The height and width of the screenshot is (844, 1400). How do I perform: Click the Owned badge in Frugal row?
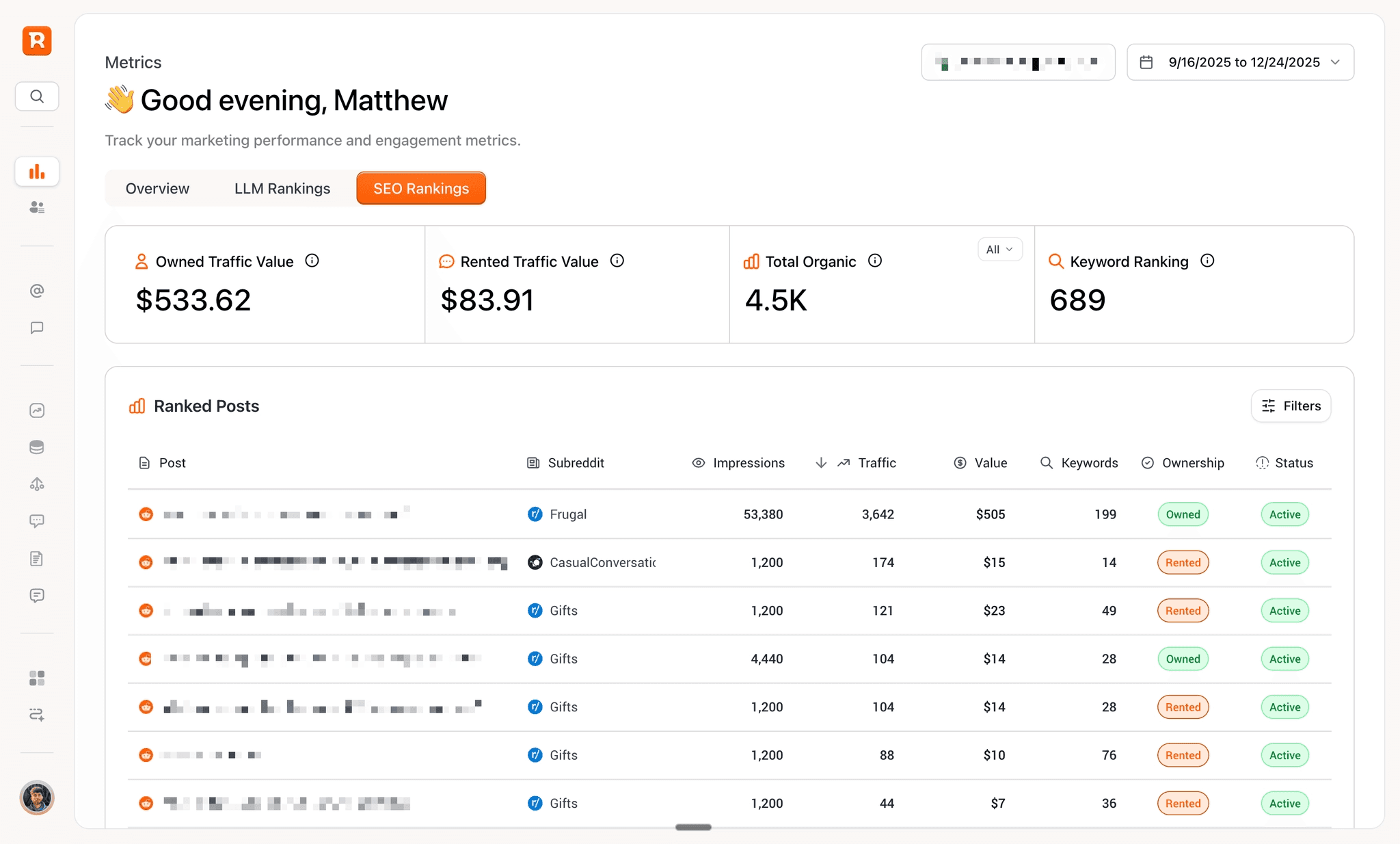pyautogui.click(x=1183, y=514)
